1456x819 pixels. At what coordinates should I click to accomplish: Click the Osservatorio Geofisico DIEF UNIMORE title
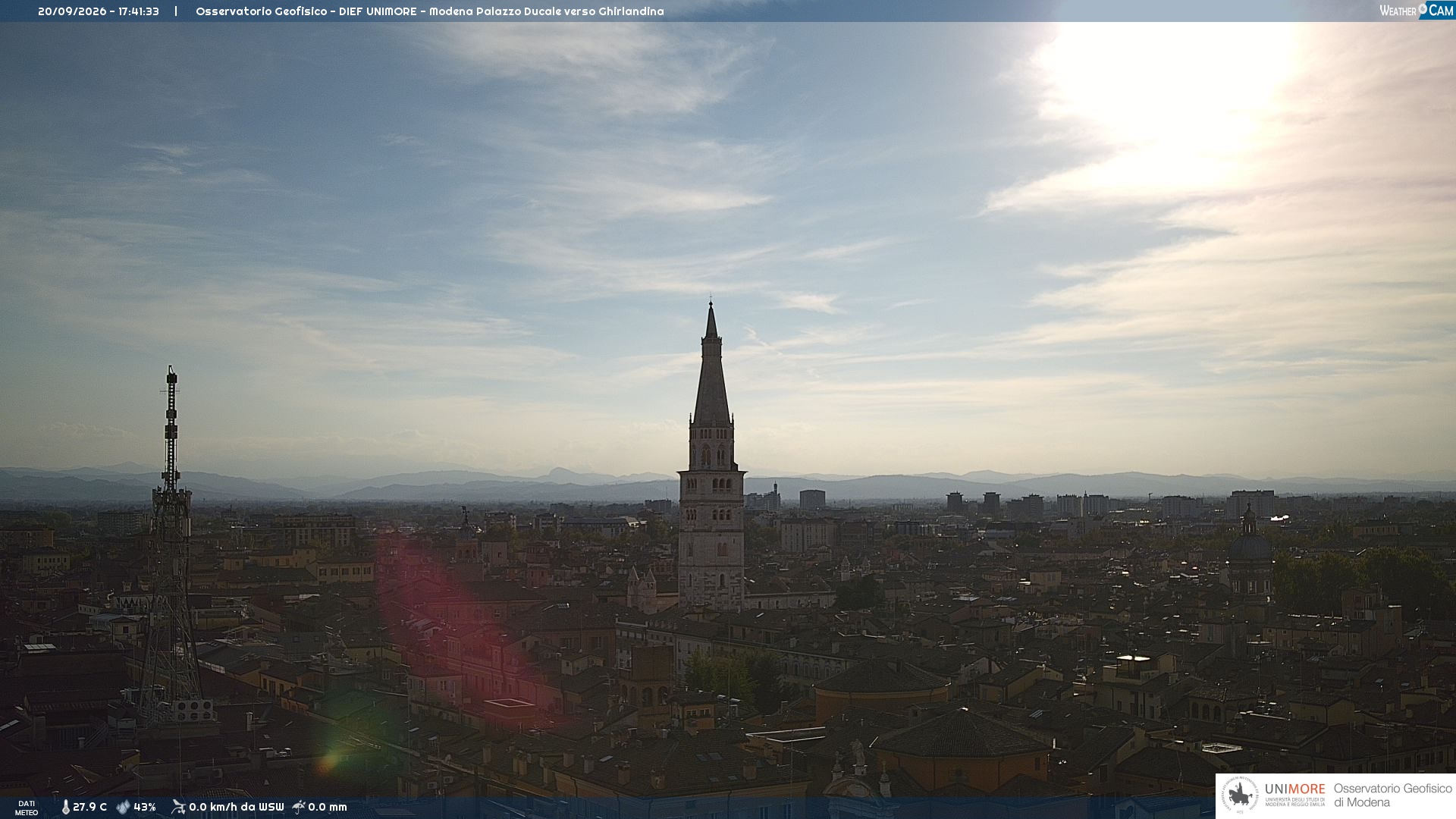(430, 11)
